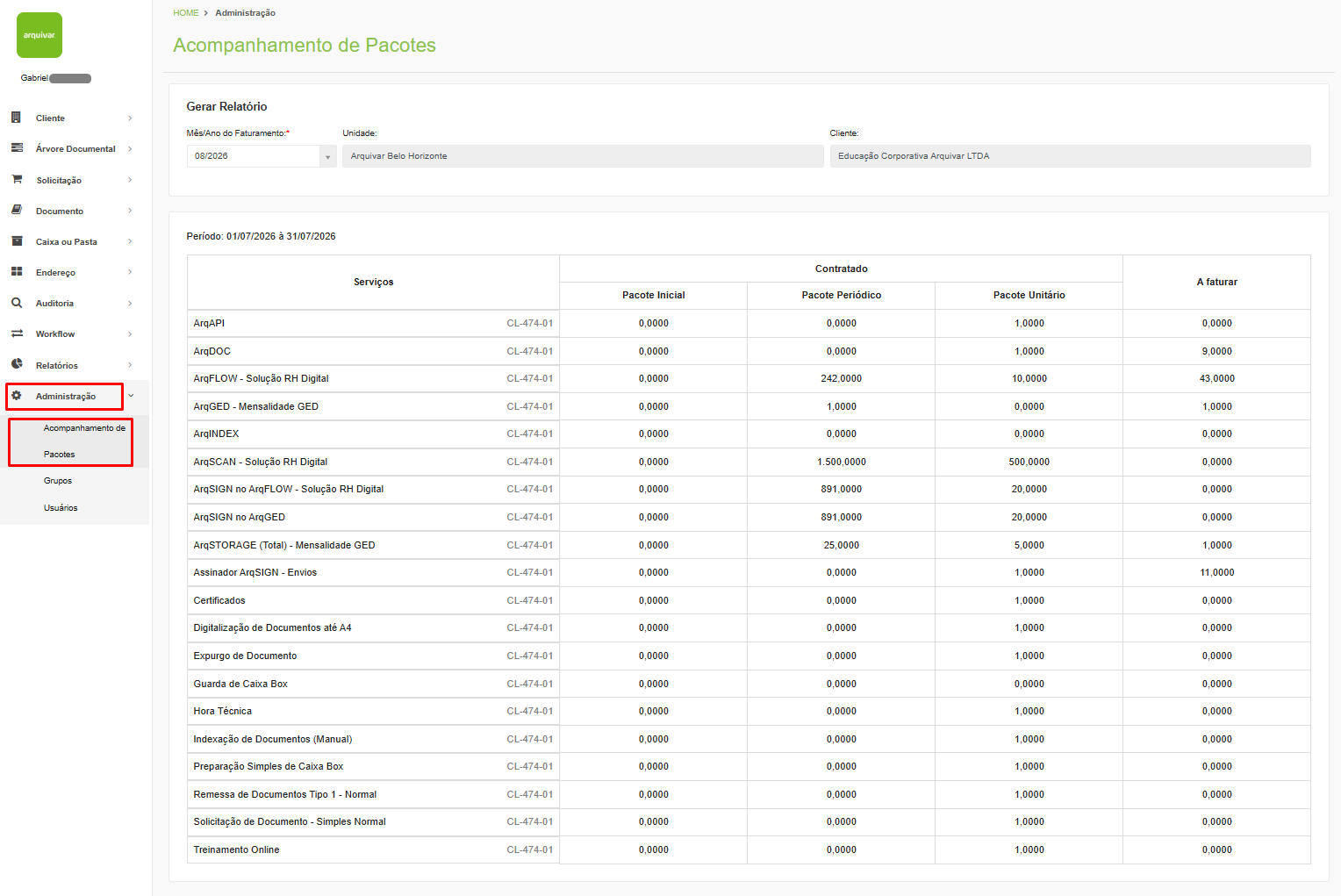The width and height of the screenshot is (1341, 896).
Task: Click ArqGED - Mensalidade GED row
Action: (256, 406)
